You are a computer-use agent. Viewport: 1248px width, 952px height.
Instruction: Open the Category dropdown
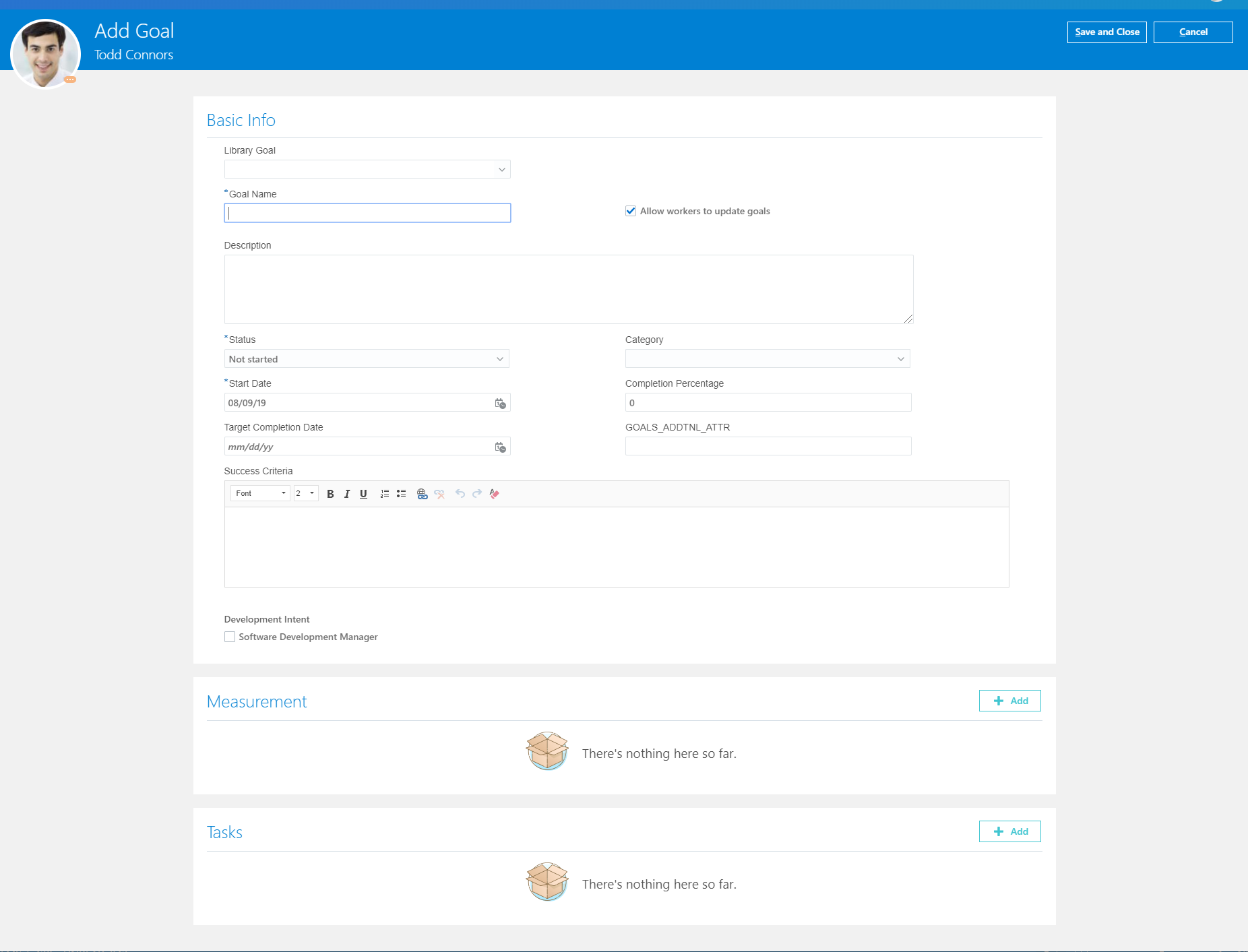[901, 358]
